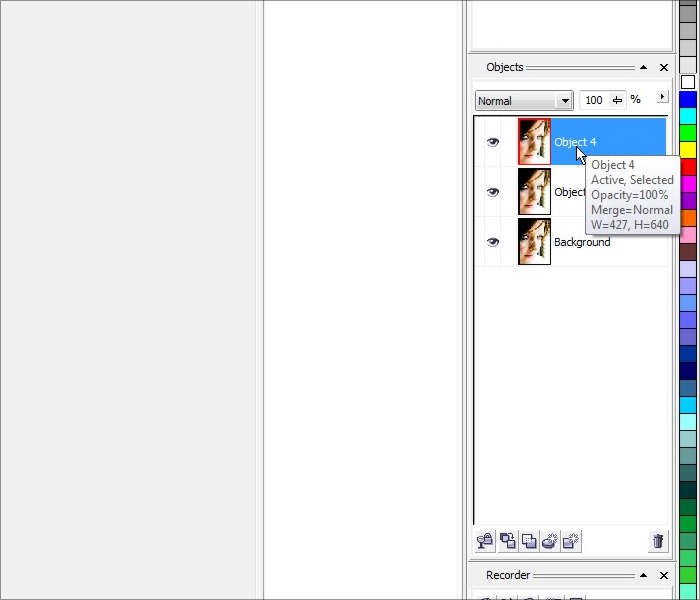This screenshot has width=700, height=600.
Task: Pick the yellow swatch in the color palette
Action: coord(688,149)
